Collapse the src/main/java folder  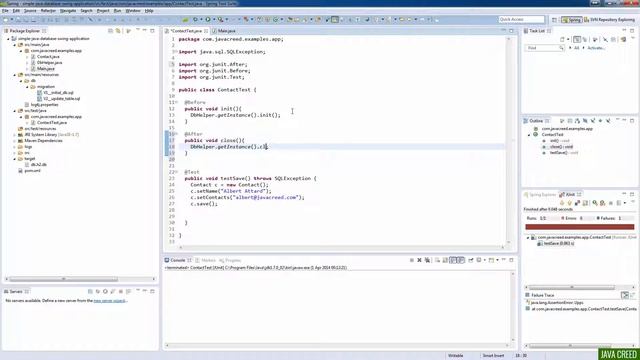click(15, 44)
